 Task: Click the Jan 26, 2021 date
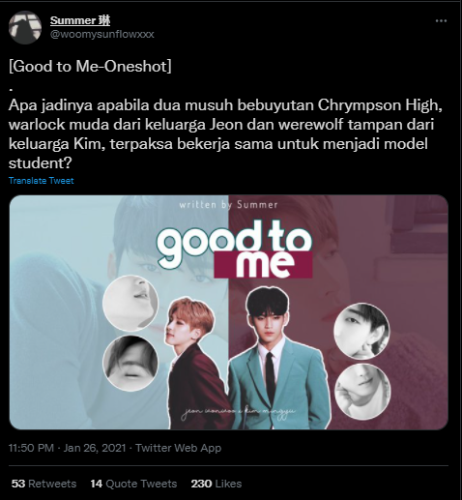coord(94,448)
